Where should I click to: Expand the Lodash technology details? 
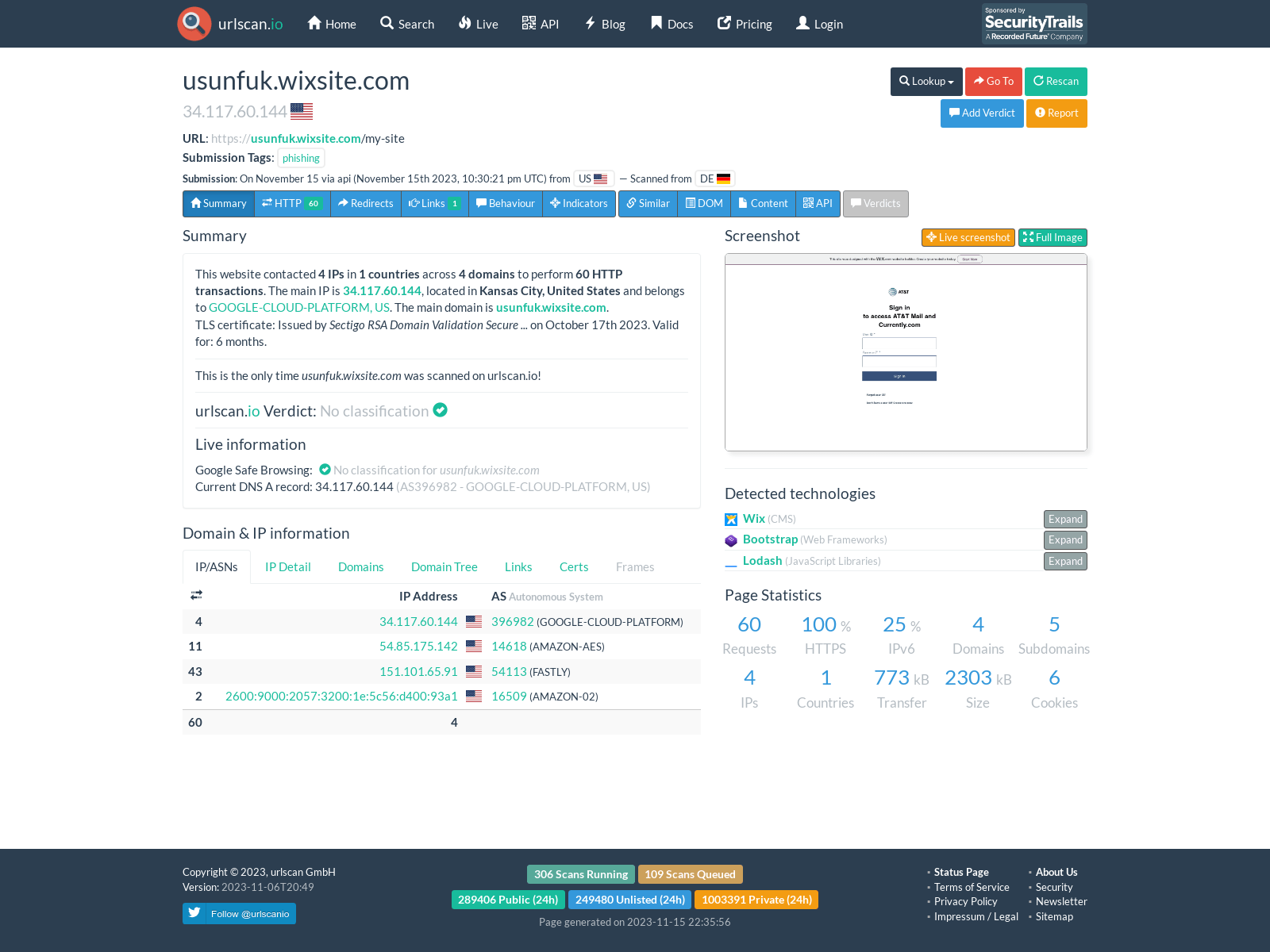click(x=1065, y=561)
